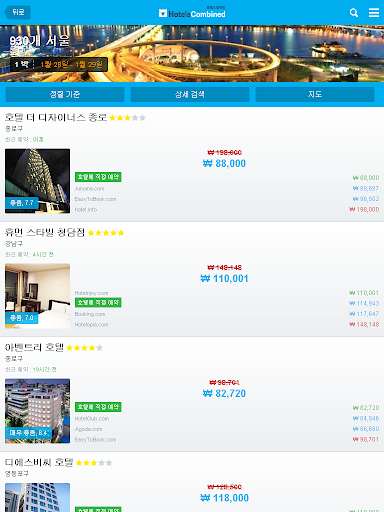This screenshot has height=512, width=384.
Task: Open 디에스비씨 호텔 listing title
Action: 39,462
